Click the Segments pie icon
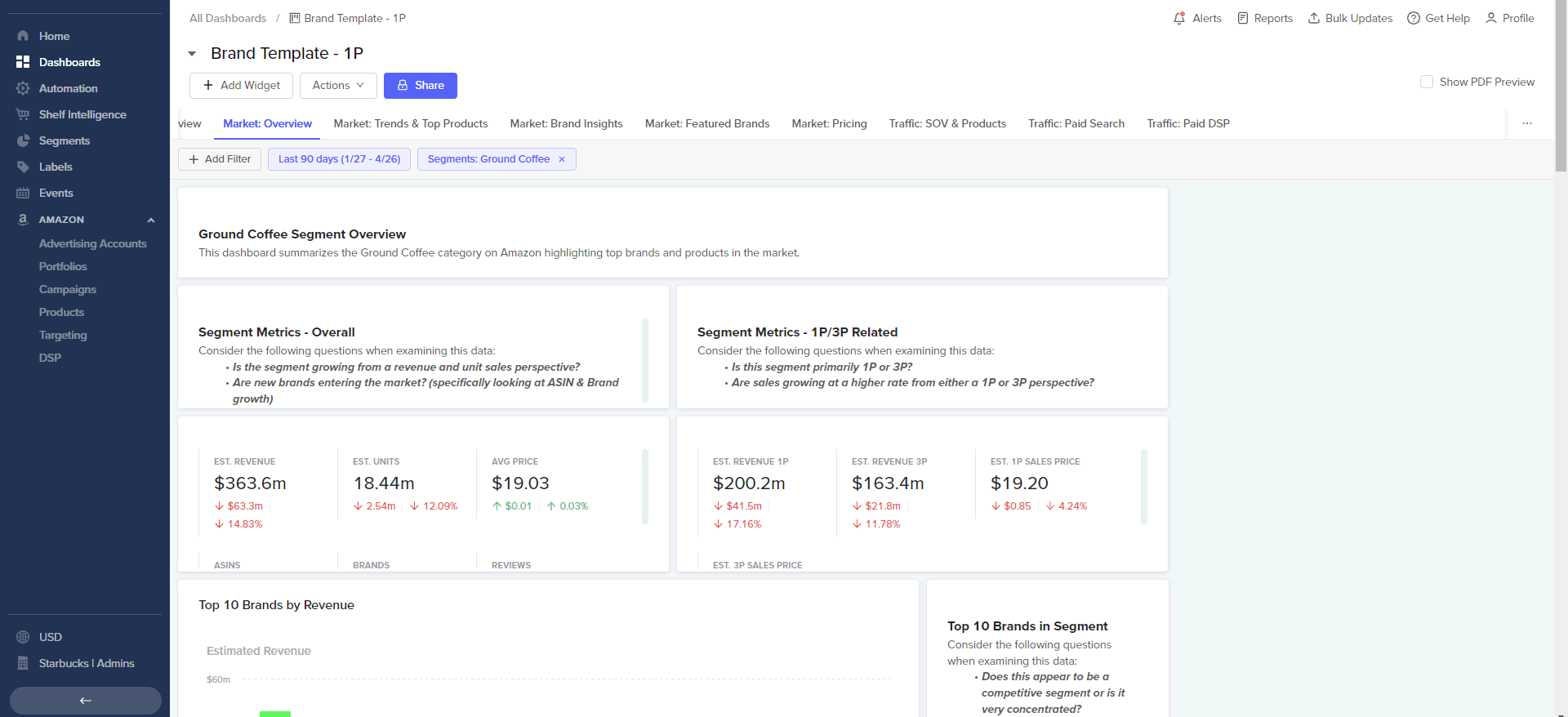Screen dimensions: 1568x717 [23, 140]
